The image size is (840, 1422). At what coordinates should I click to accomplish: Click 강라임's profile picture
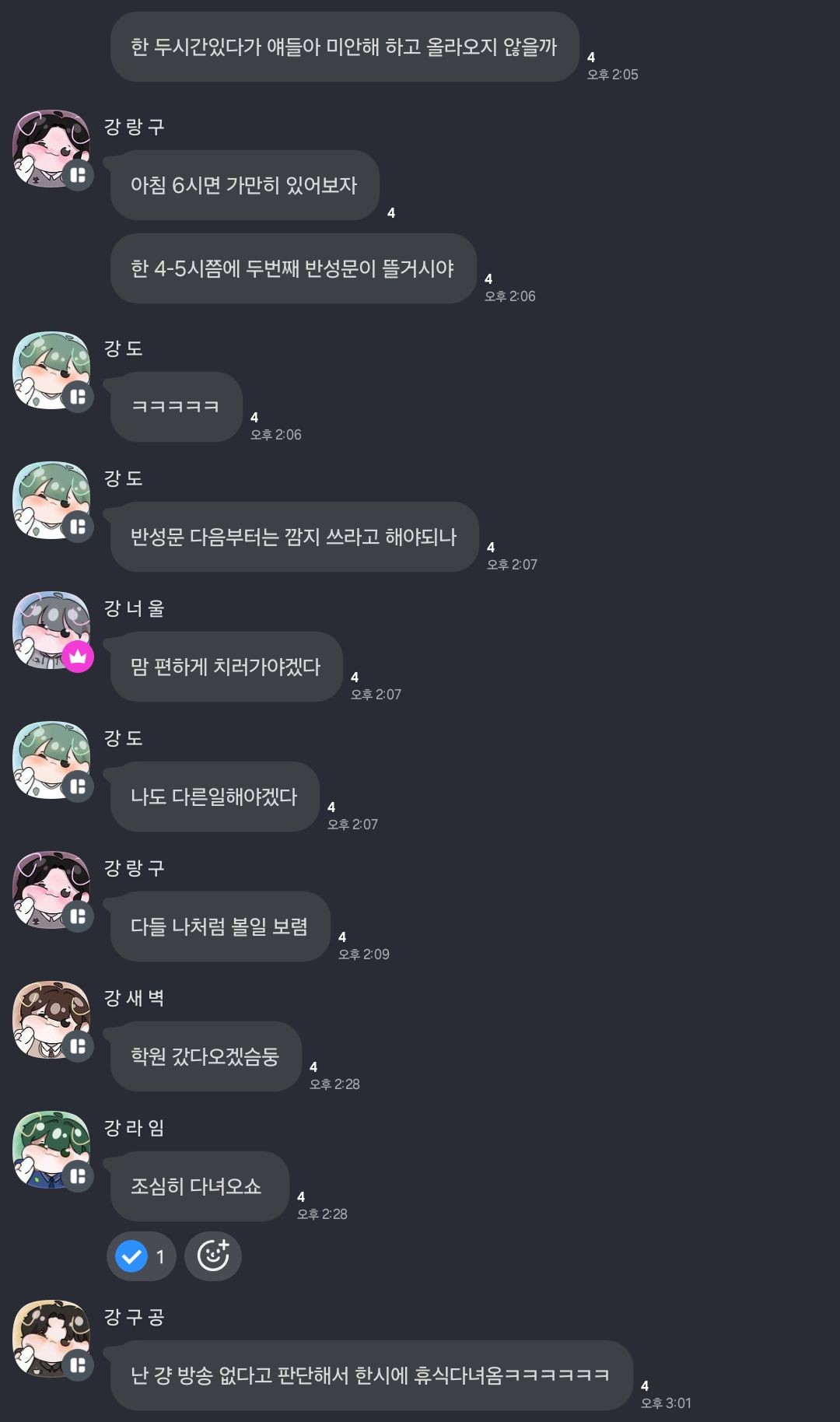click(51, 1150)
